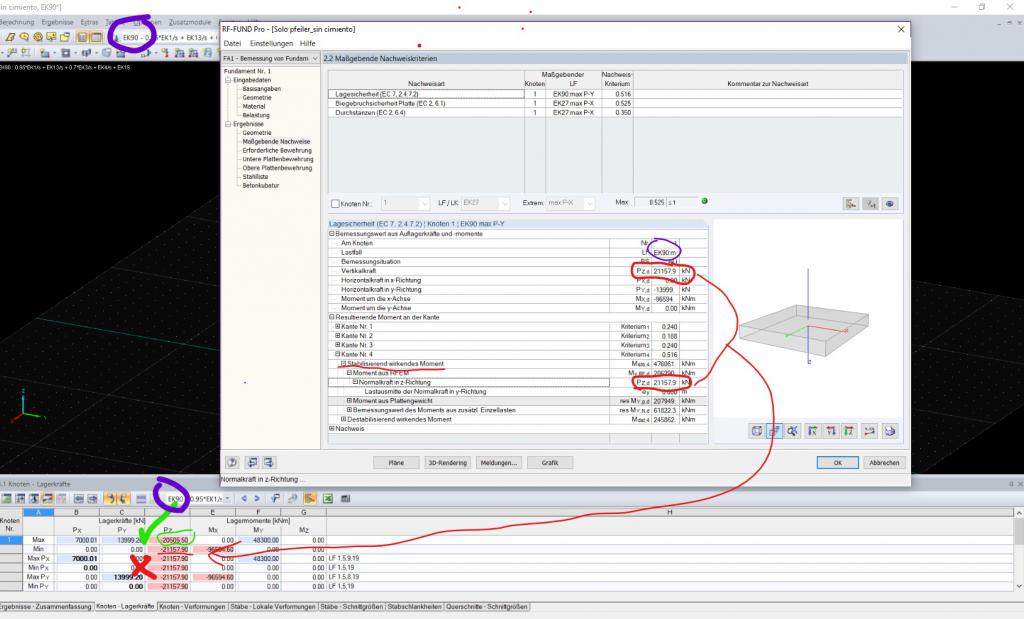Select Erforderliche Bewehrung in the tree

pyautogui.click(x=277, y=150)
